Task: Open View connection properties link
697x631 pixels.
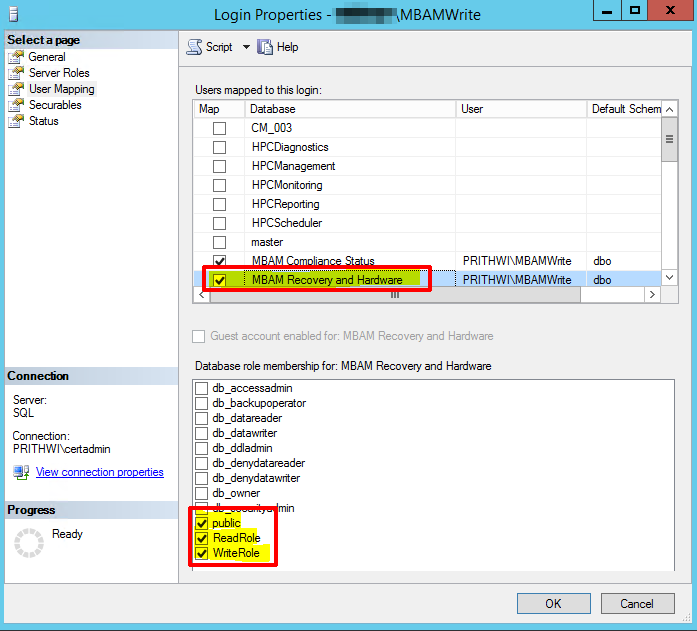Action: (x=99, y=472)
